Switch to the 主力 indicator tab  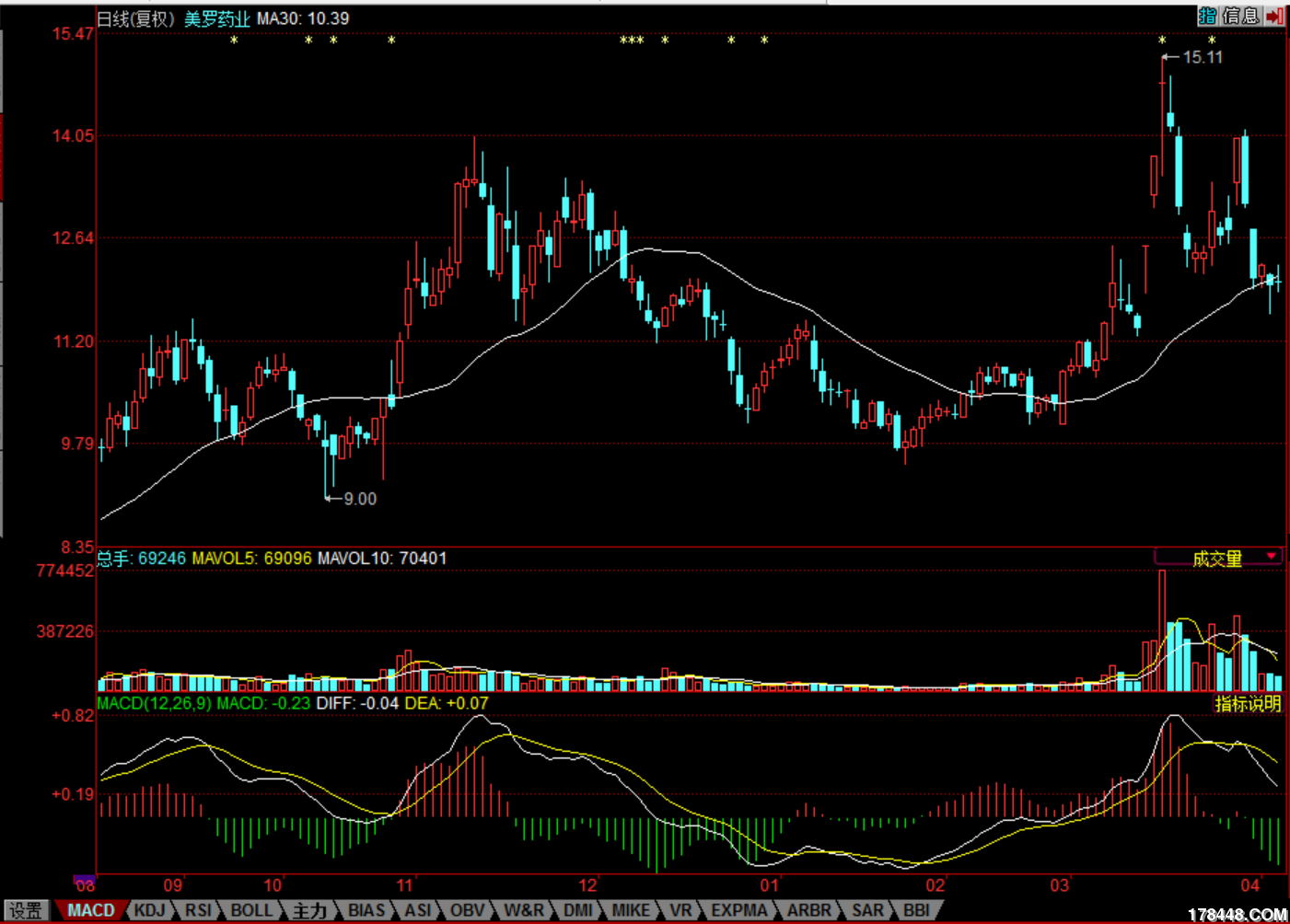[x=310, y=910]
